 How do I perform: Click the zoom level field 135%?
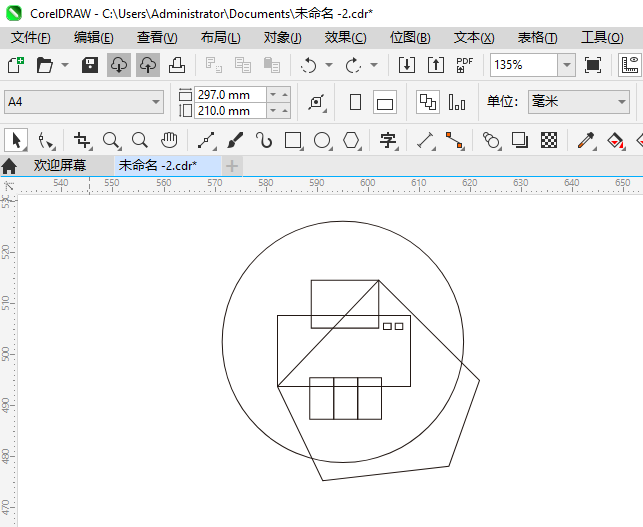click(x=524, y=65)
